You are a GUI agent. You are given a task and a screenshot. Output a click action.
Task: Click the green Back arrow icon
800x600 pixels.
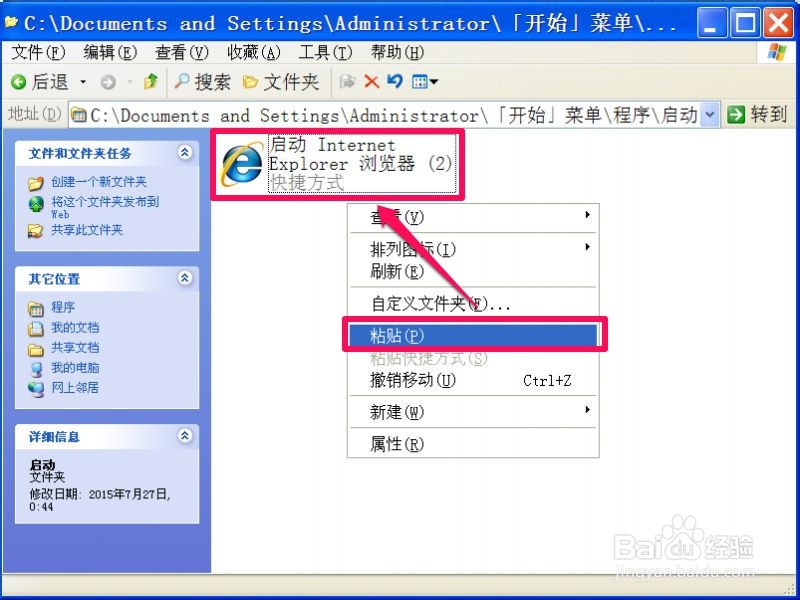pyautogui.click(x=19, y=82)
